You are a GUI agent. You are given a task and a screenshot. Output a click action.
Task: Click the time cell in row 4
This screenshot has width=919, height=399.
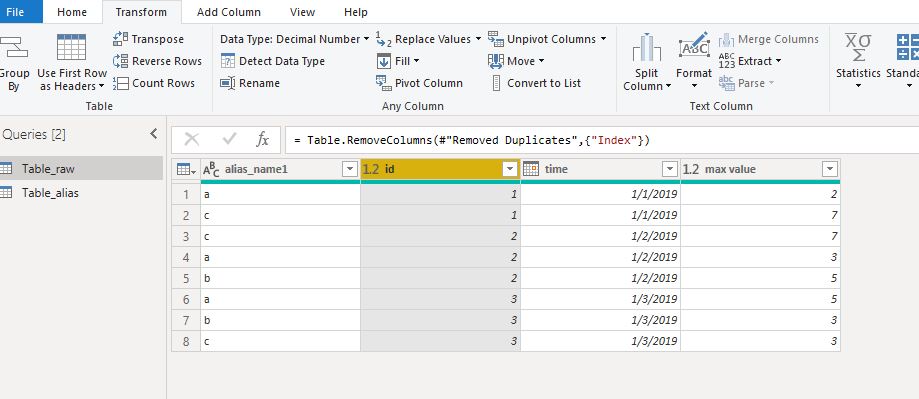click(600, 257)
